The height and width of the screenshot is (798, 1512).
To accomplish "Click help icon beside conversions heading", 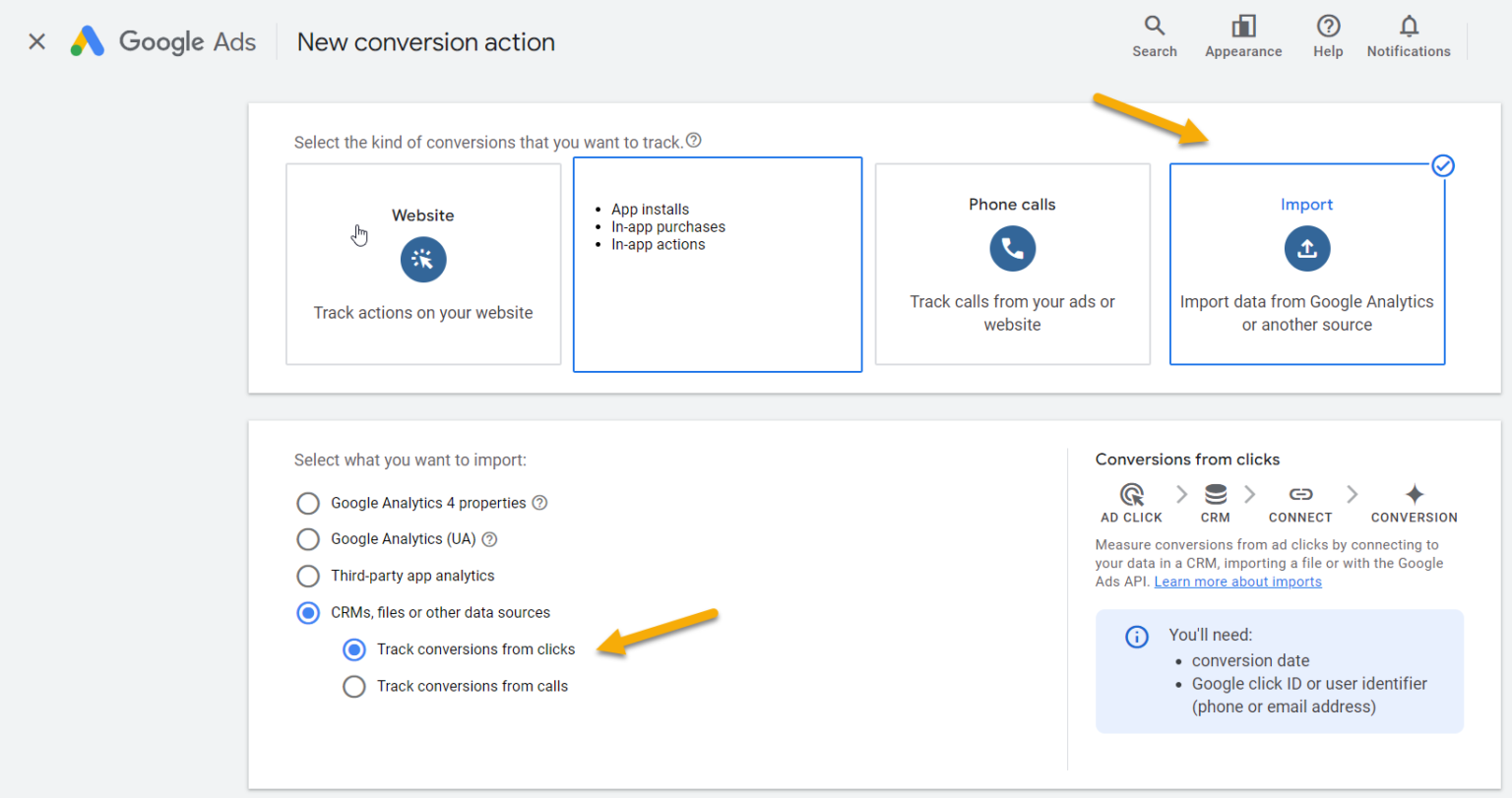I will coord(694,141).
